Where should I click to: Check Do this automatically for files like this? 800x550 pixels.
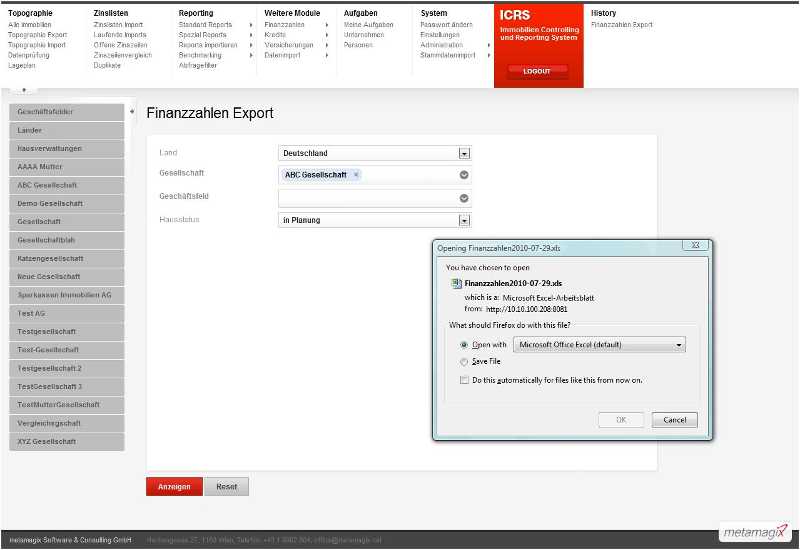tap(464, 380)
